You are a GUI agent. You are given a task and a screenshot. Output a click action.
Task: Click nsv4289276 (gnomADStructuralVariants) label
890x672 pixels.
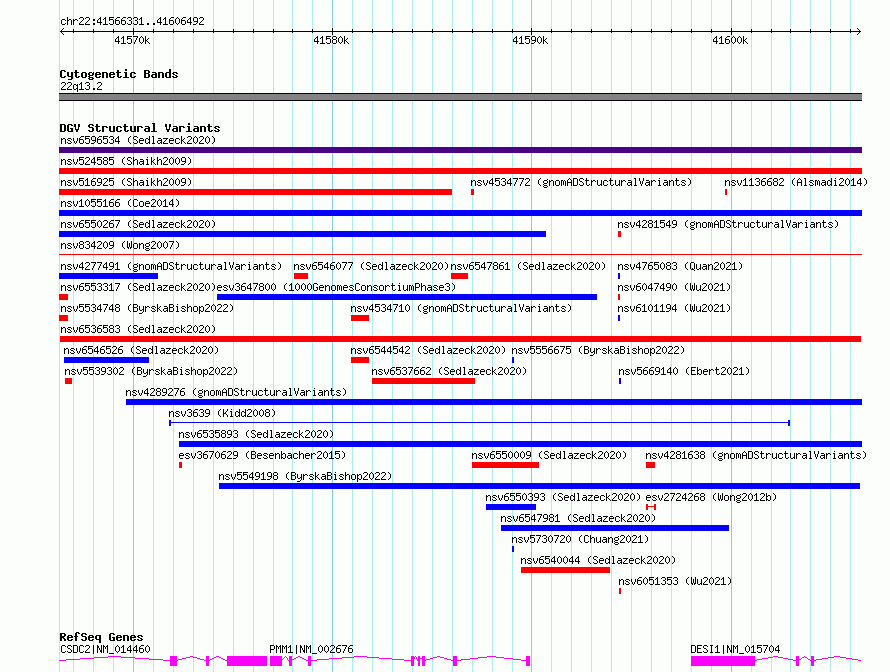pos(236,392)
